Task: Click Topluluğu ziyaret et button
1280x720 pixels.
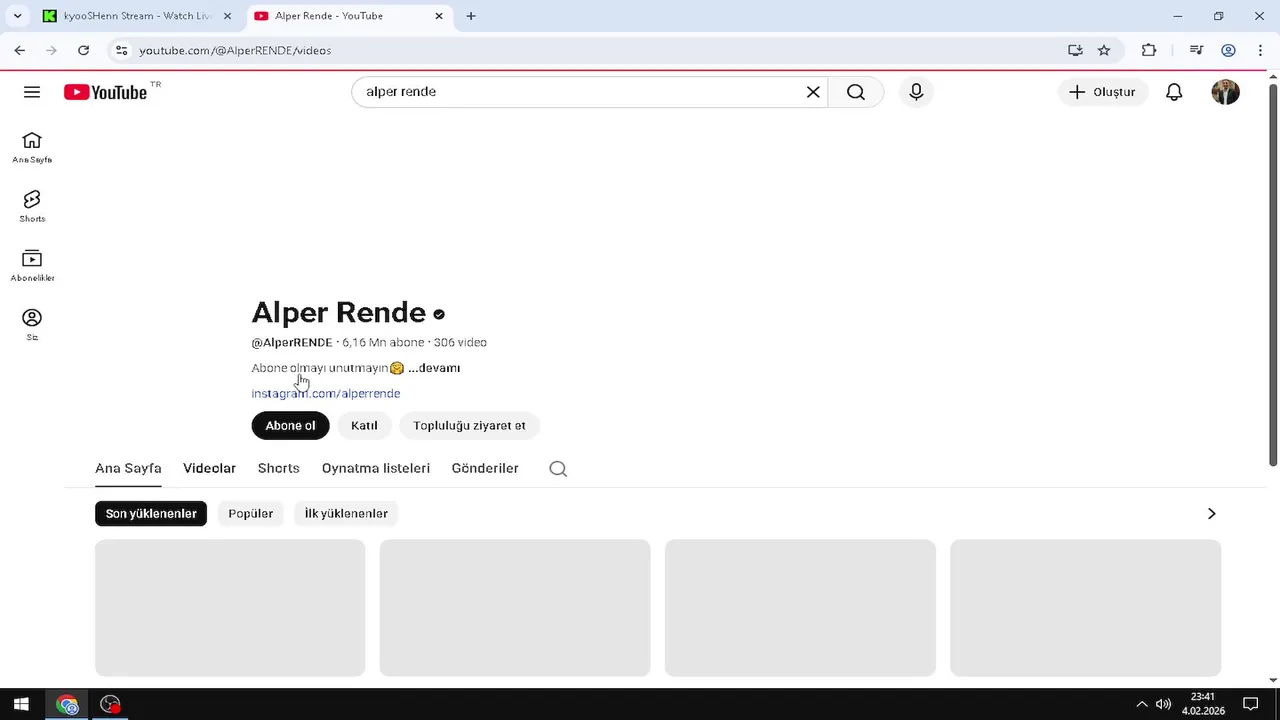Action: tap(469, 425)
